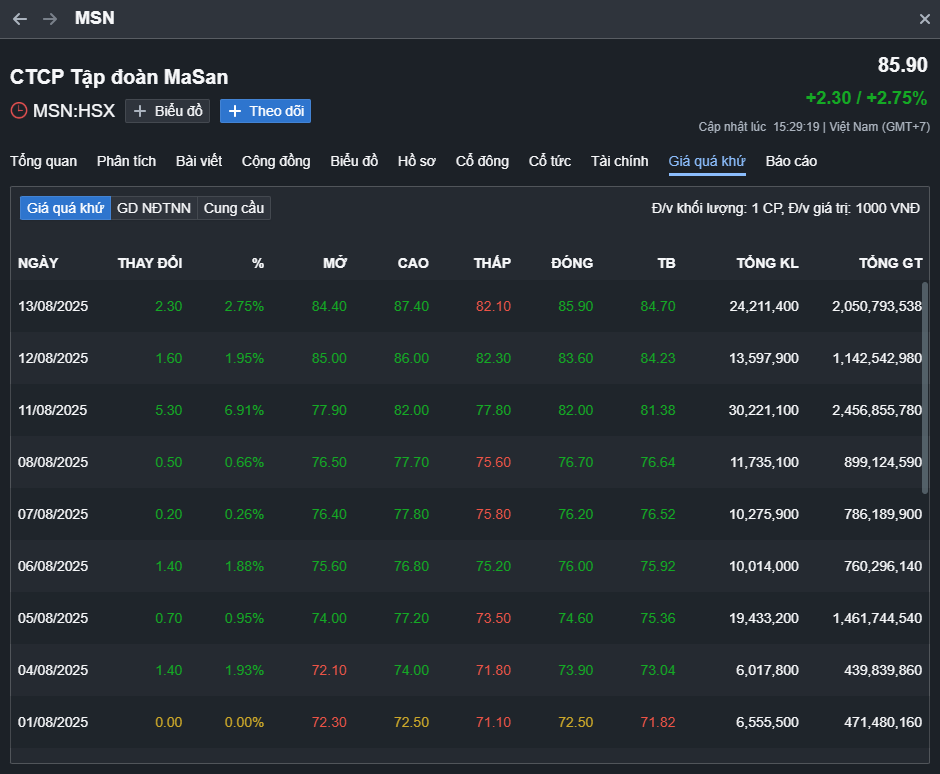Screen dimensions: 940x774
Task: Click average price 84.23 cell
Action: pos(658,359)
